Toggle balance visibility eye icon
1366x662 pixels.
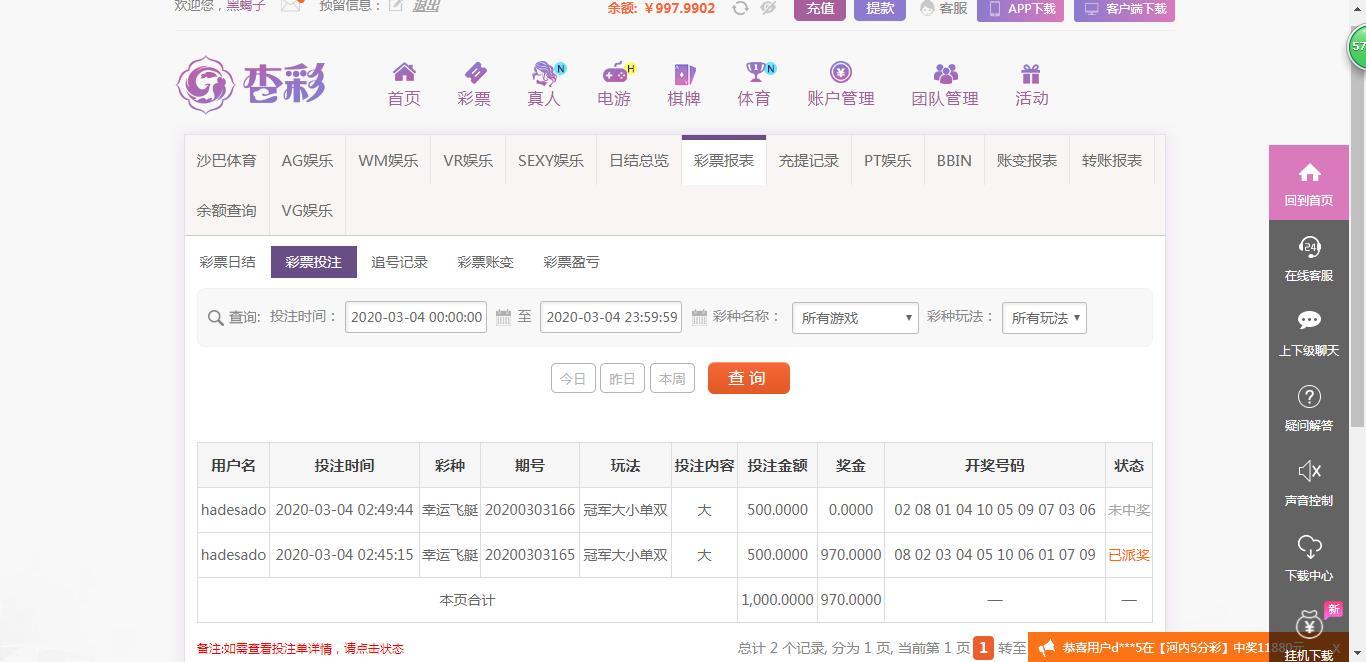(x=768, y=8)
